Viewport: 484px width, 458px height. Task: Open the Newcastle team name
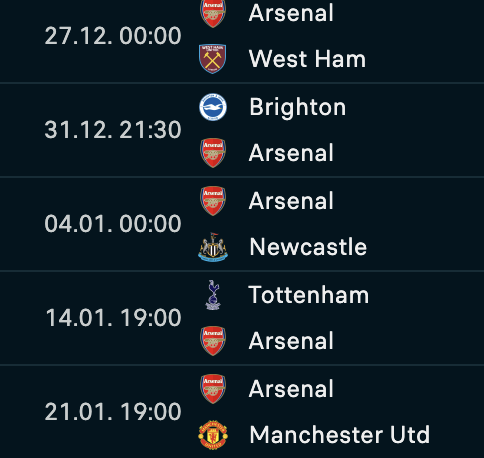pyautogui.click(x=308, y=247)
